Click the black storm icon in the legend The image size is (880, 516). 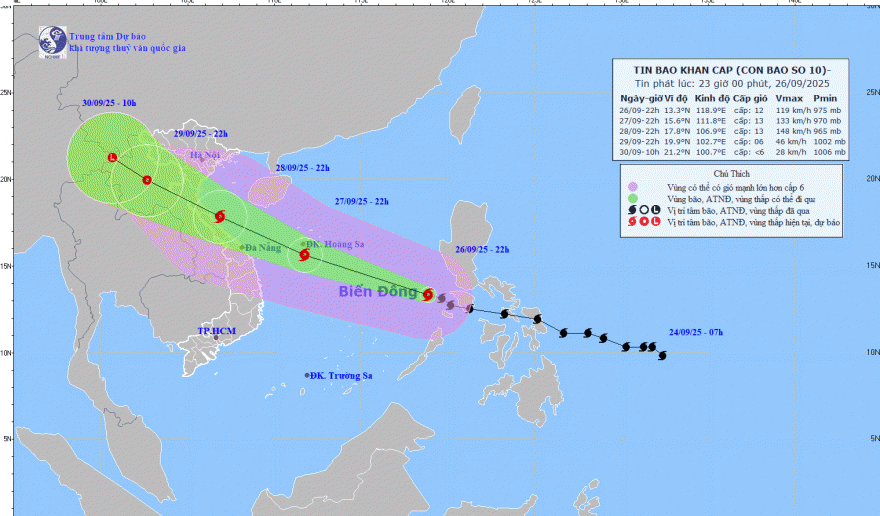[632, 210]
